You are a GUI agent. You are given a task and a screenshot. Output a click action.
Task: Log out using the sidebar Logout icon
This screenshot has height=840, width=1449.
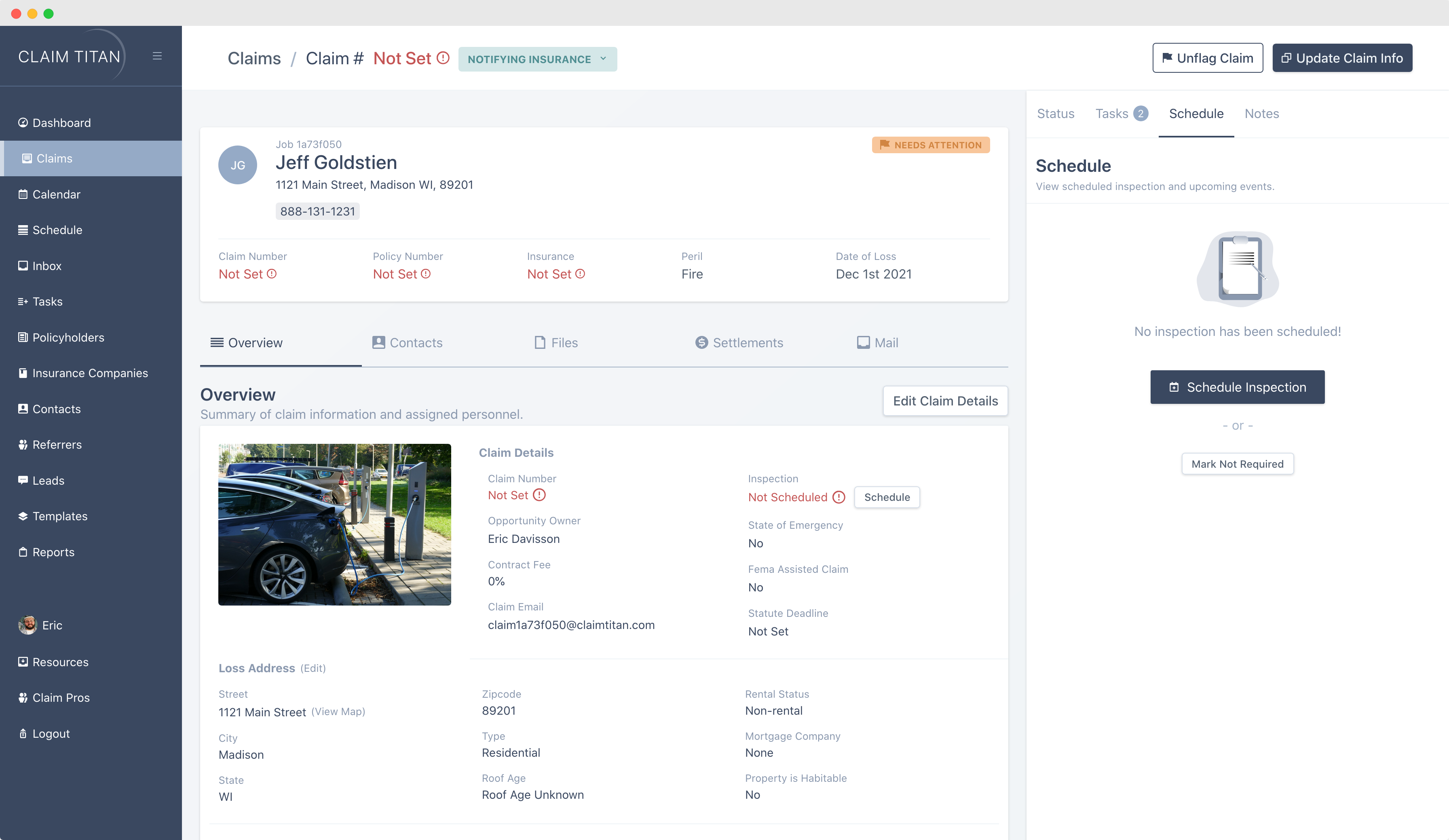pos(51,733)
